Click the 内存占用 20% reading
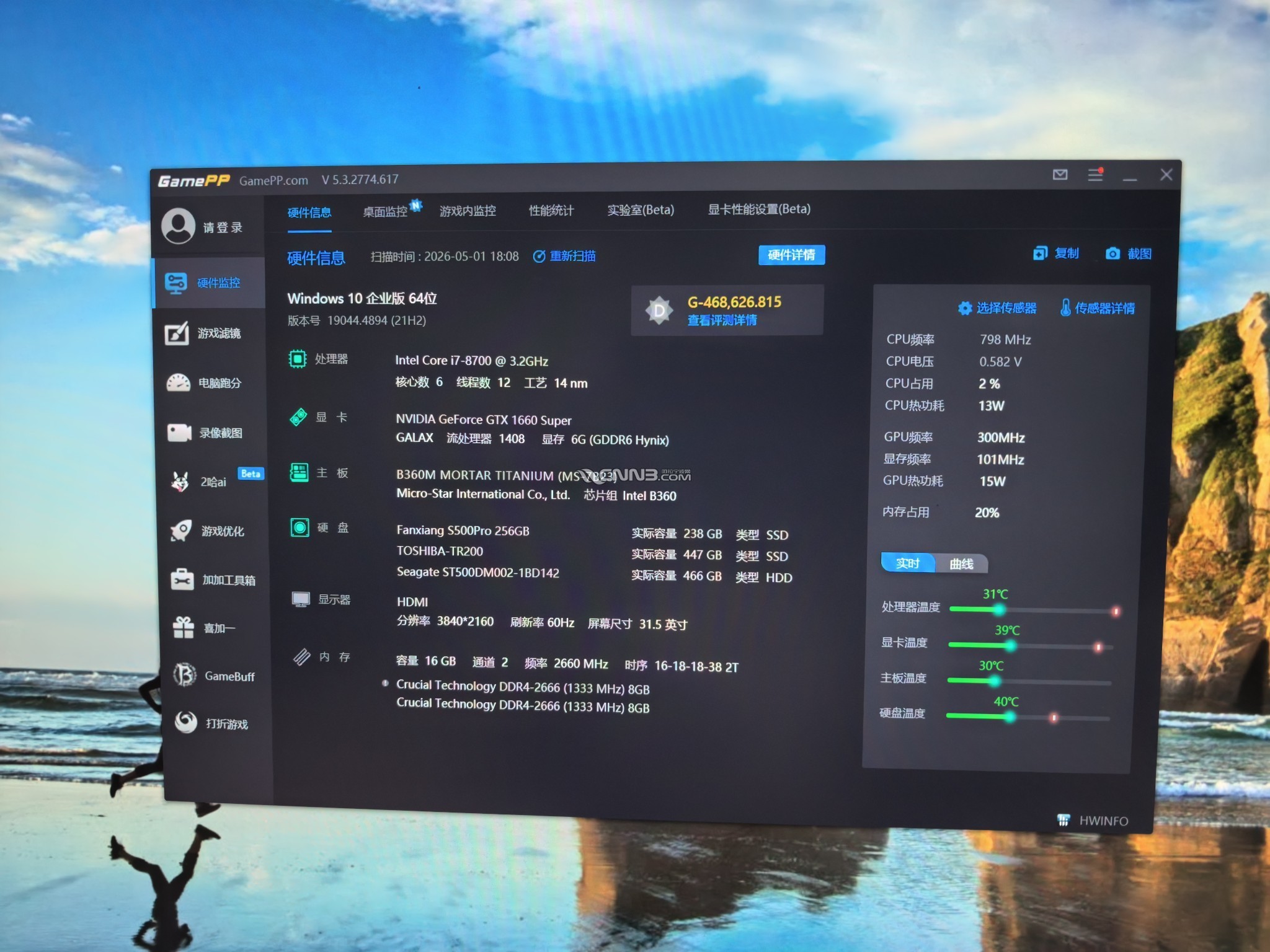 941,512
